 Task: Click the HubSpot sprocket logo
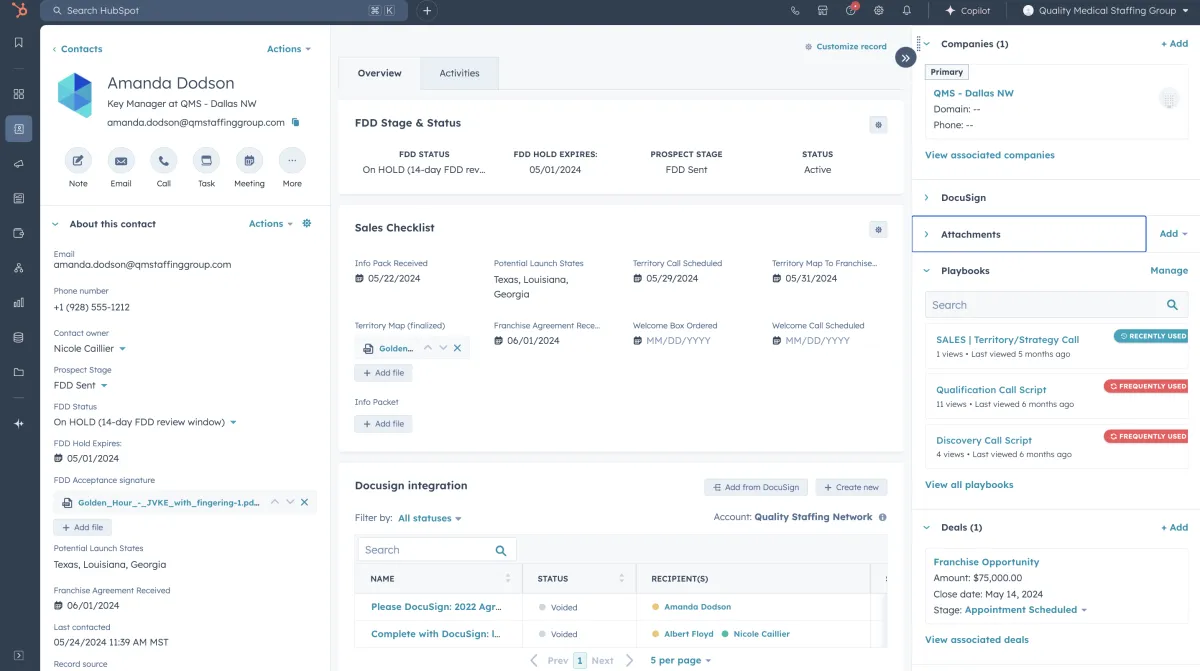tap(18, 11)
